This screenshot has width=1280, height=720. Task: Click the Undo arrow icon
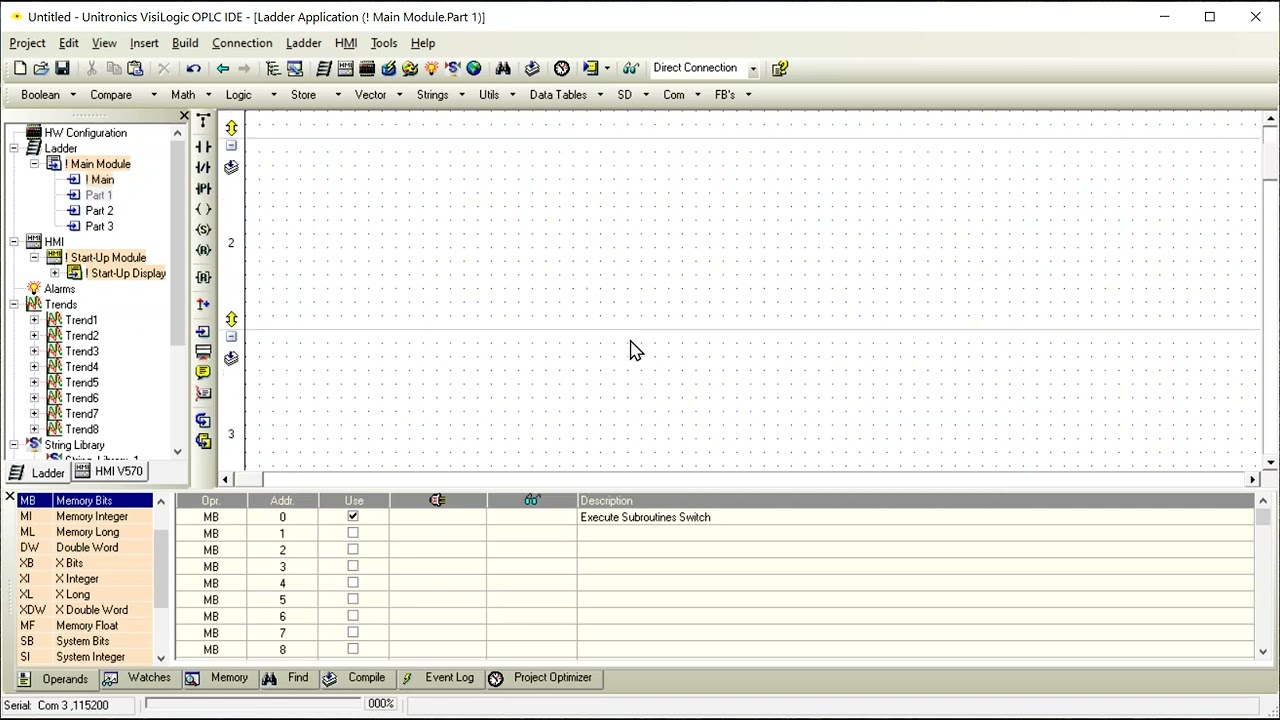point(193,68)
